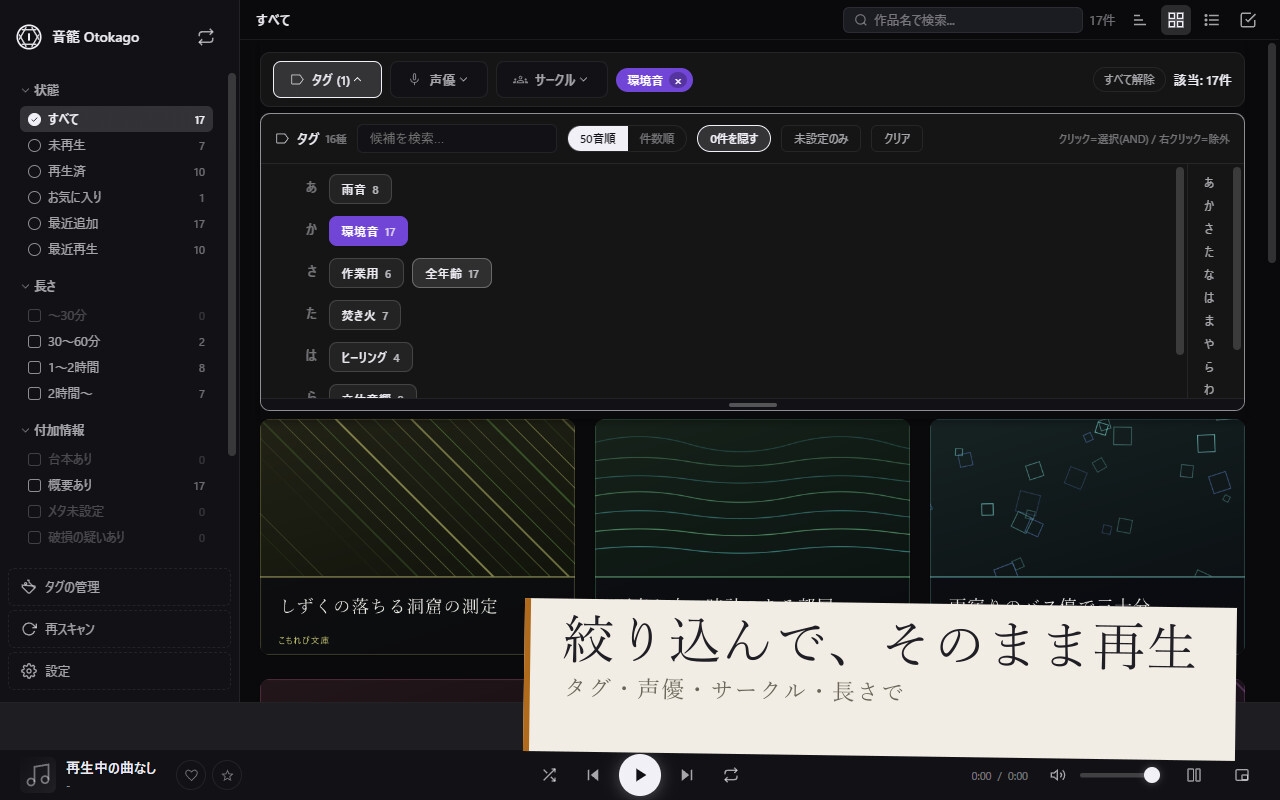Select the 未再生 status filter
The height and width of the screenshot is (800, 1280).
(116, 145)
